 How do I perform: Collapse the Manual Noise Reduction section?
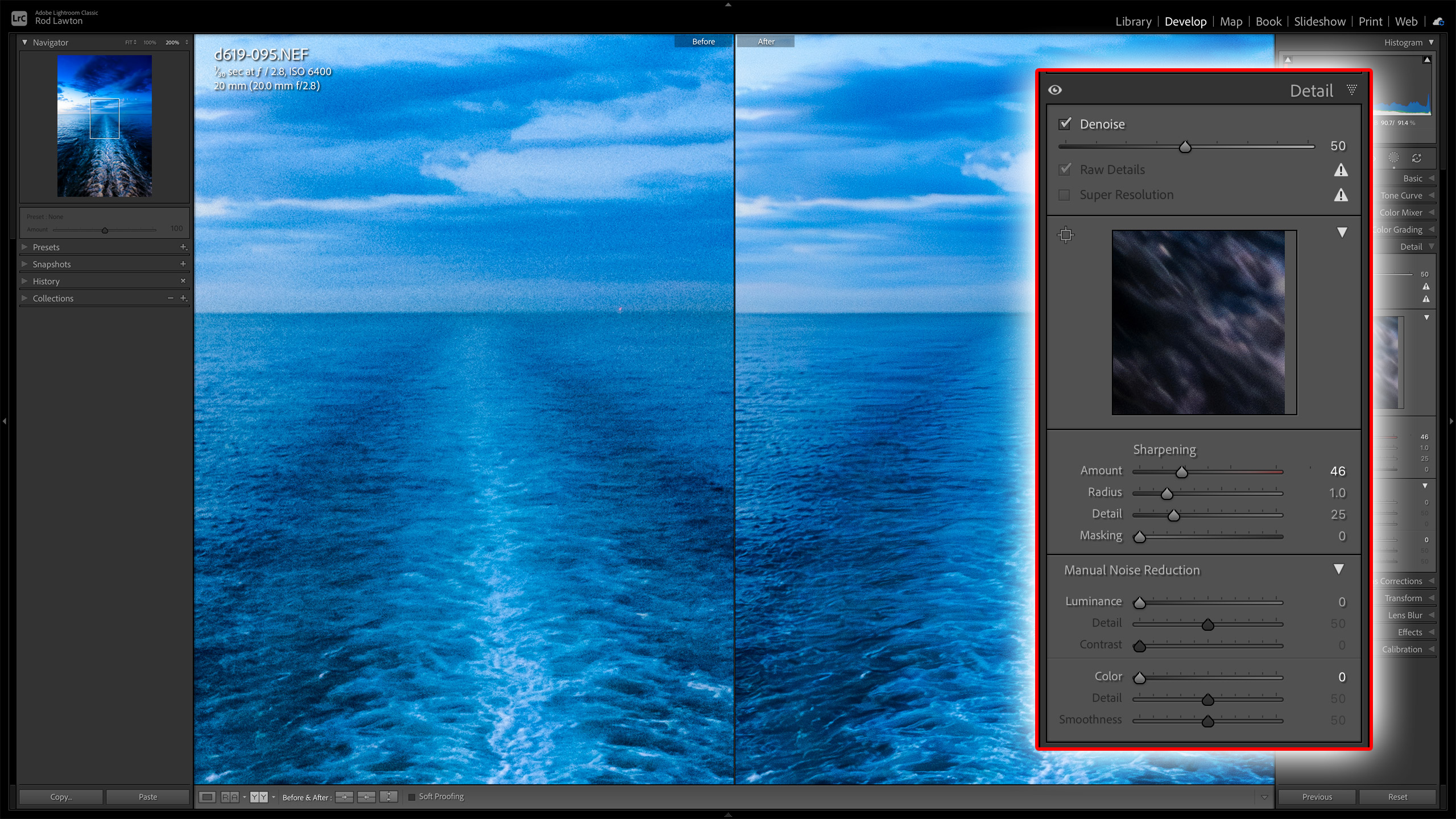[1339, 569]
